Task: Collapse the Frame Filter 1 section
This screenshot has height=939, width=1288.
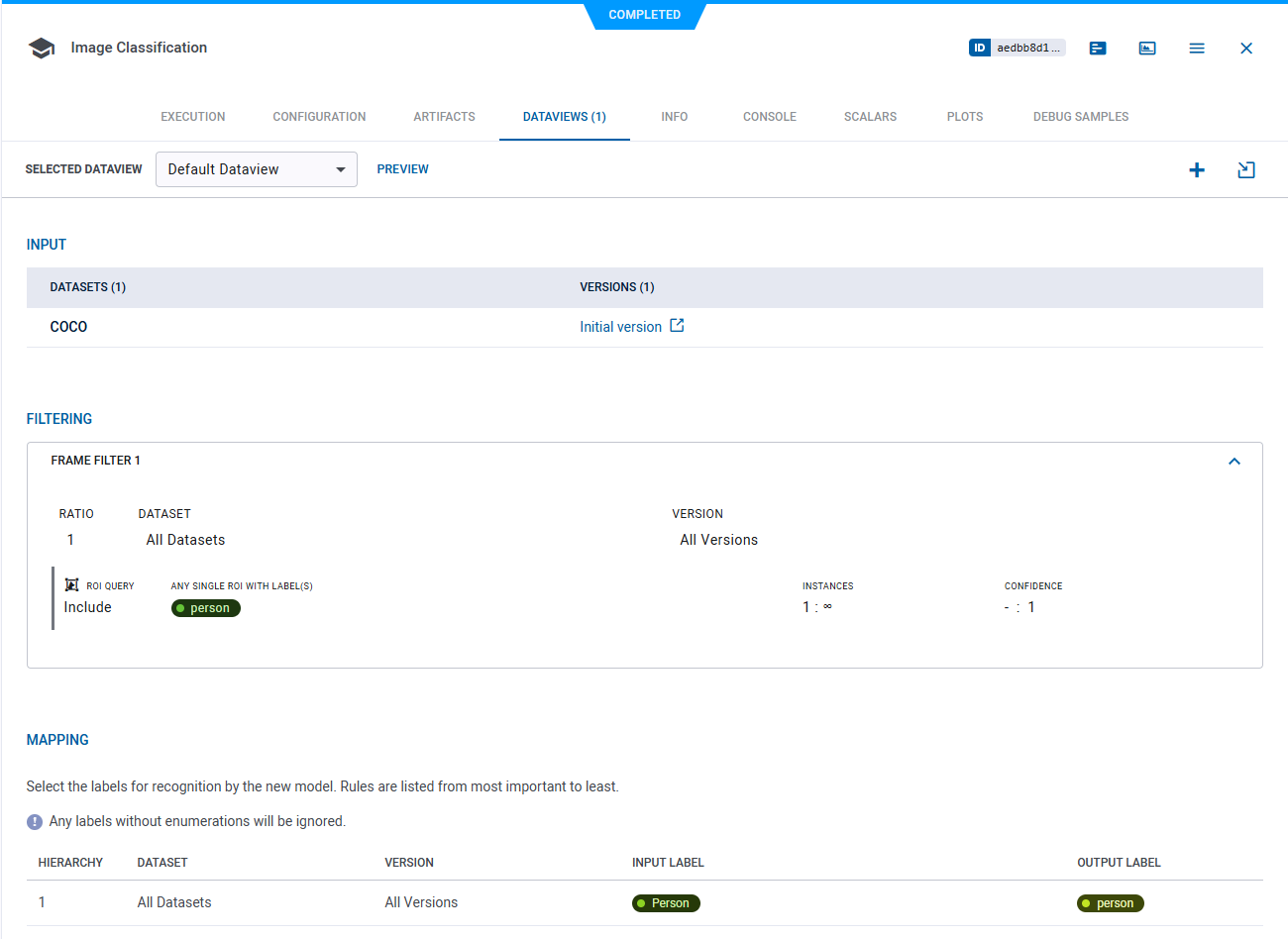Action: (x=1234, y=462)
